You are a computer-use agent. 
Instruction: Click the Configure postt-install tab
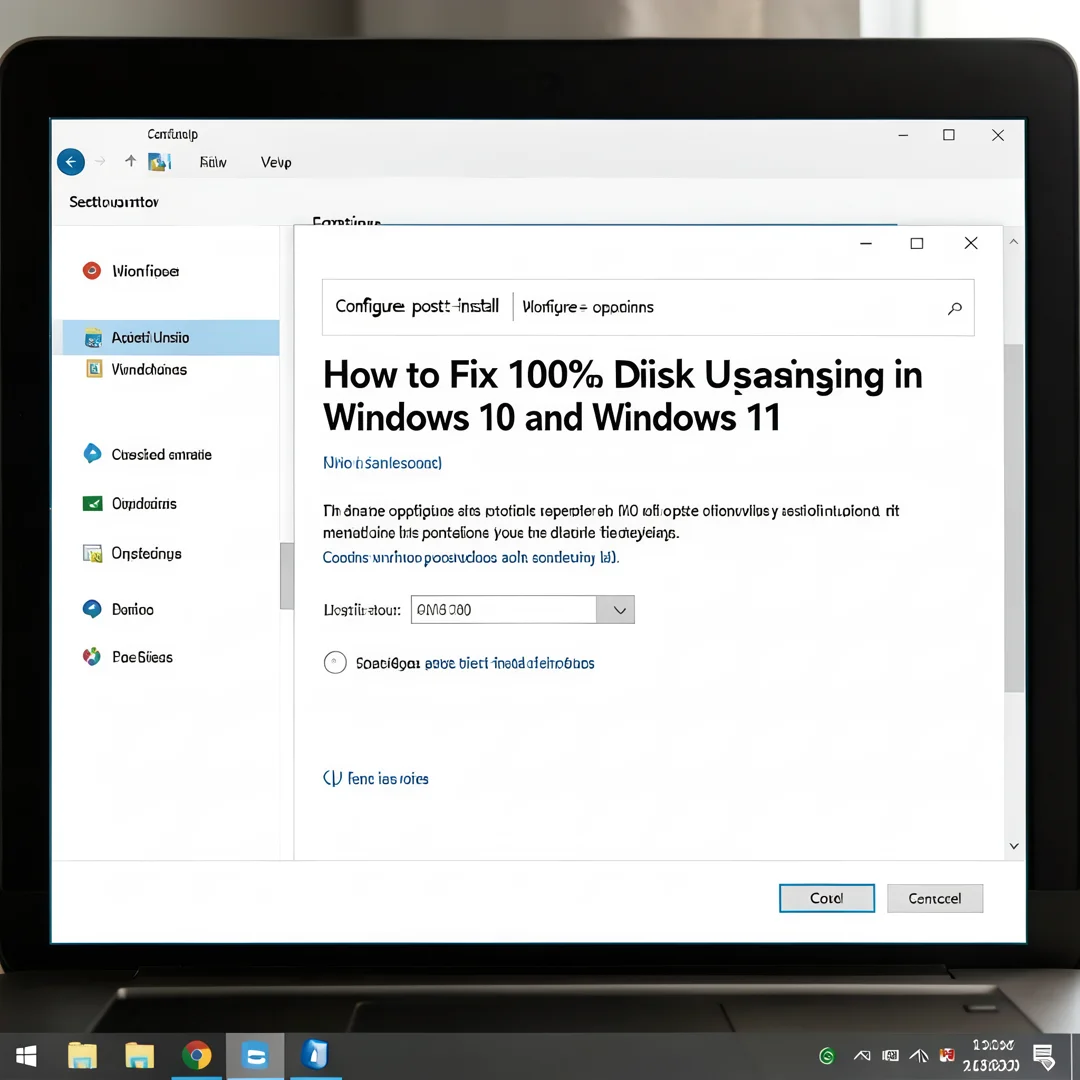(417, 307)
